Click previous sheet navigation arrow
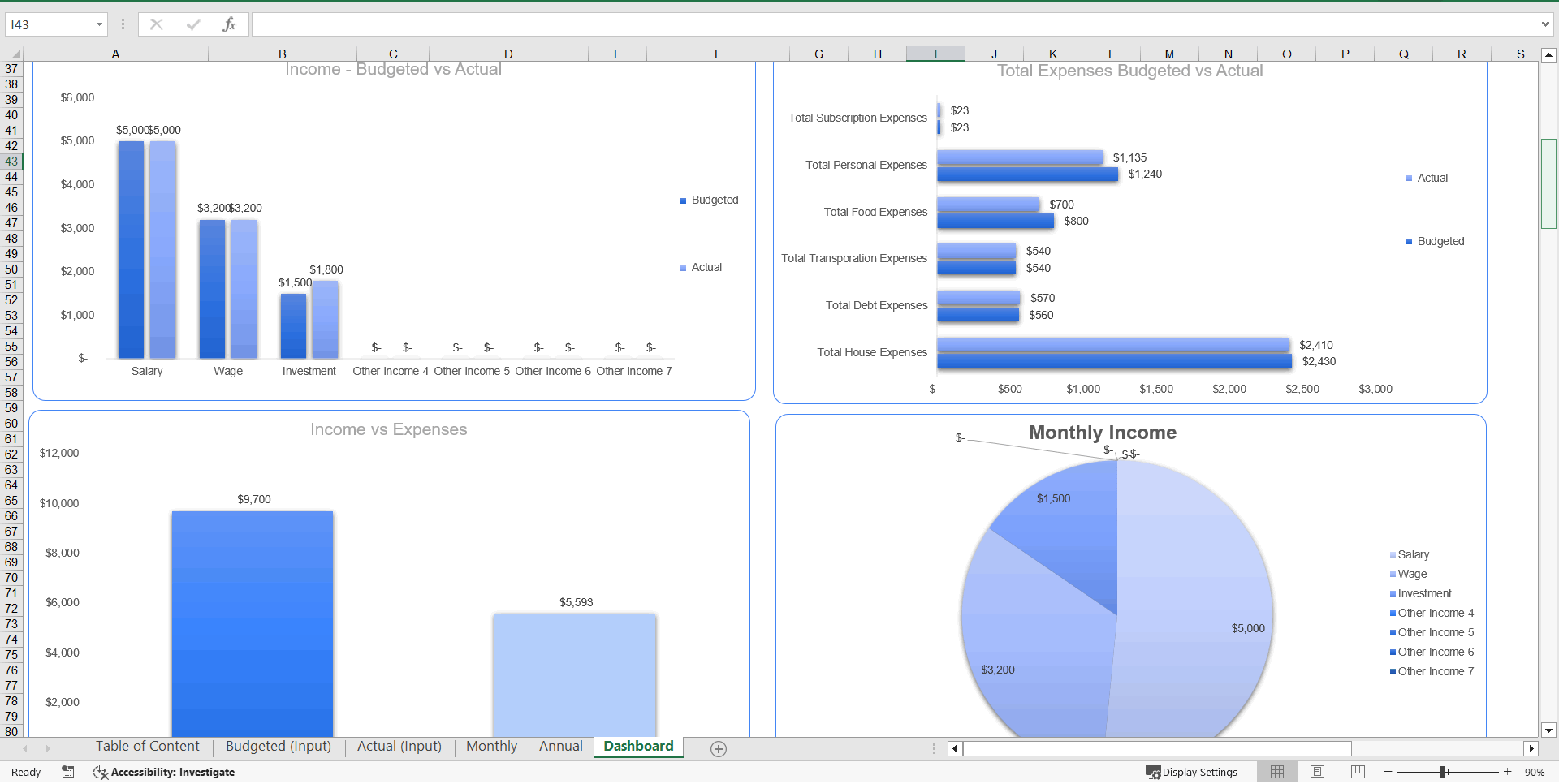Viewport: 1559px width, 784px height. 25,748
